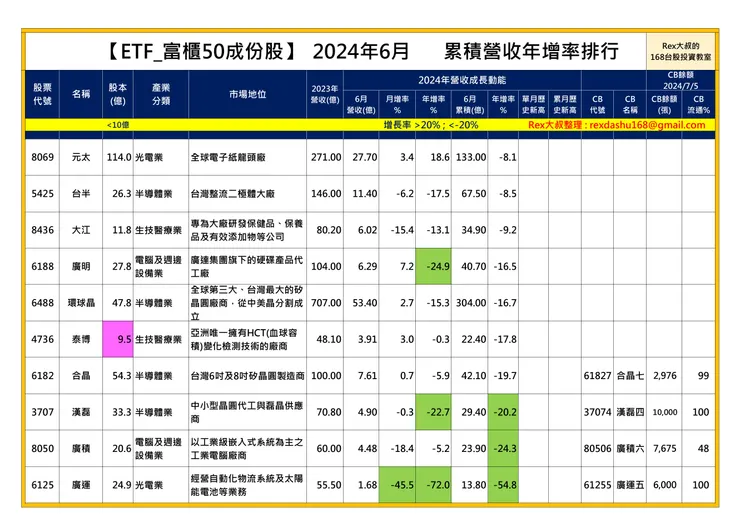Click the Rex大叔的168台股投資教室 badge
Image resolution: width=740 pixels, height=523 pixels.
pos(681,51)
